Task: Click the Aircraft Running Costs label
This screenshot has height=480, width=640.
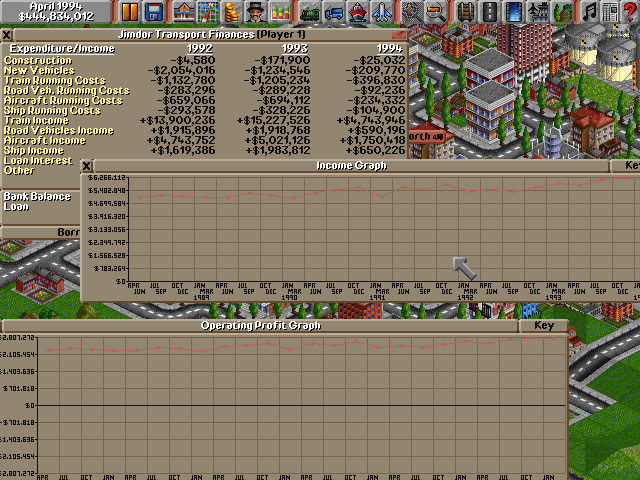Action: pyautogui.click(x=63, y=100)
